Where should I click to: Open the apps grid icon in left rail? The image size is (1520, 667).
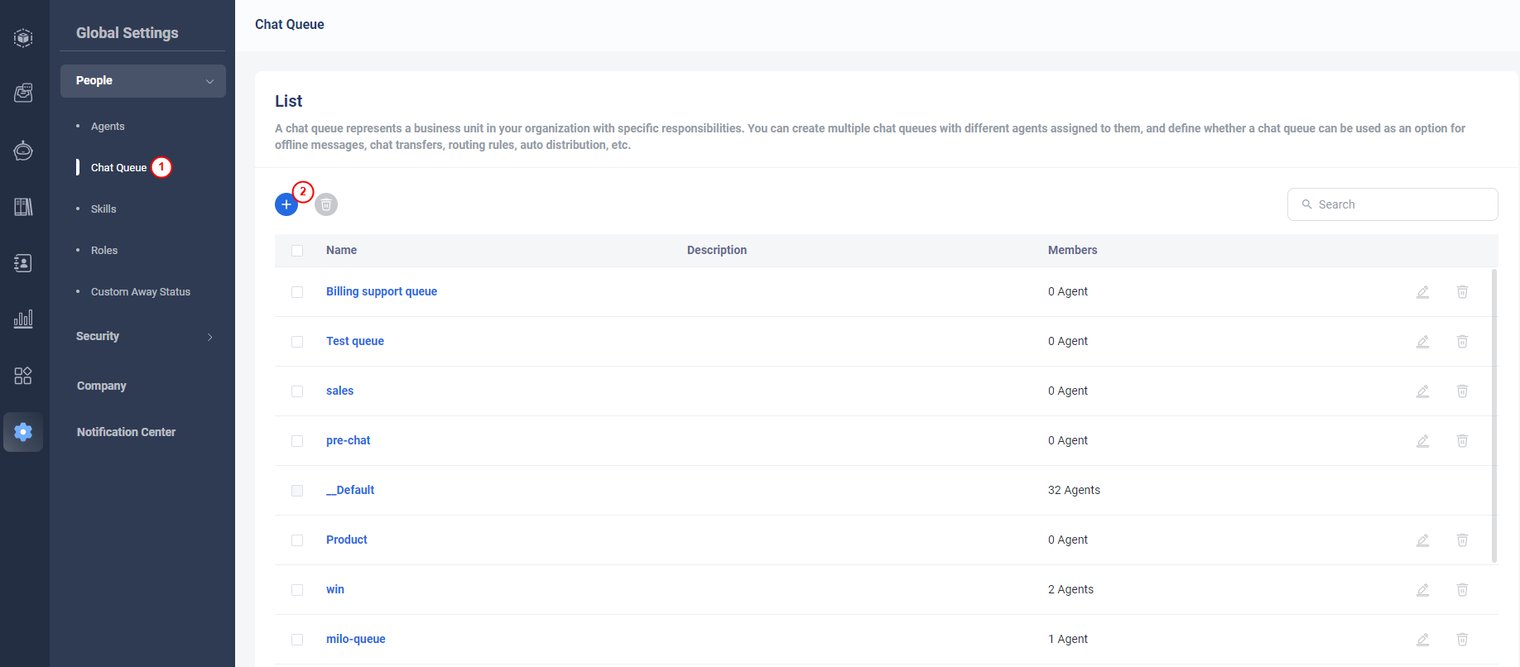pyautogui.click(x=23, y=376)
